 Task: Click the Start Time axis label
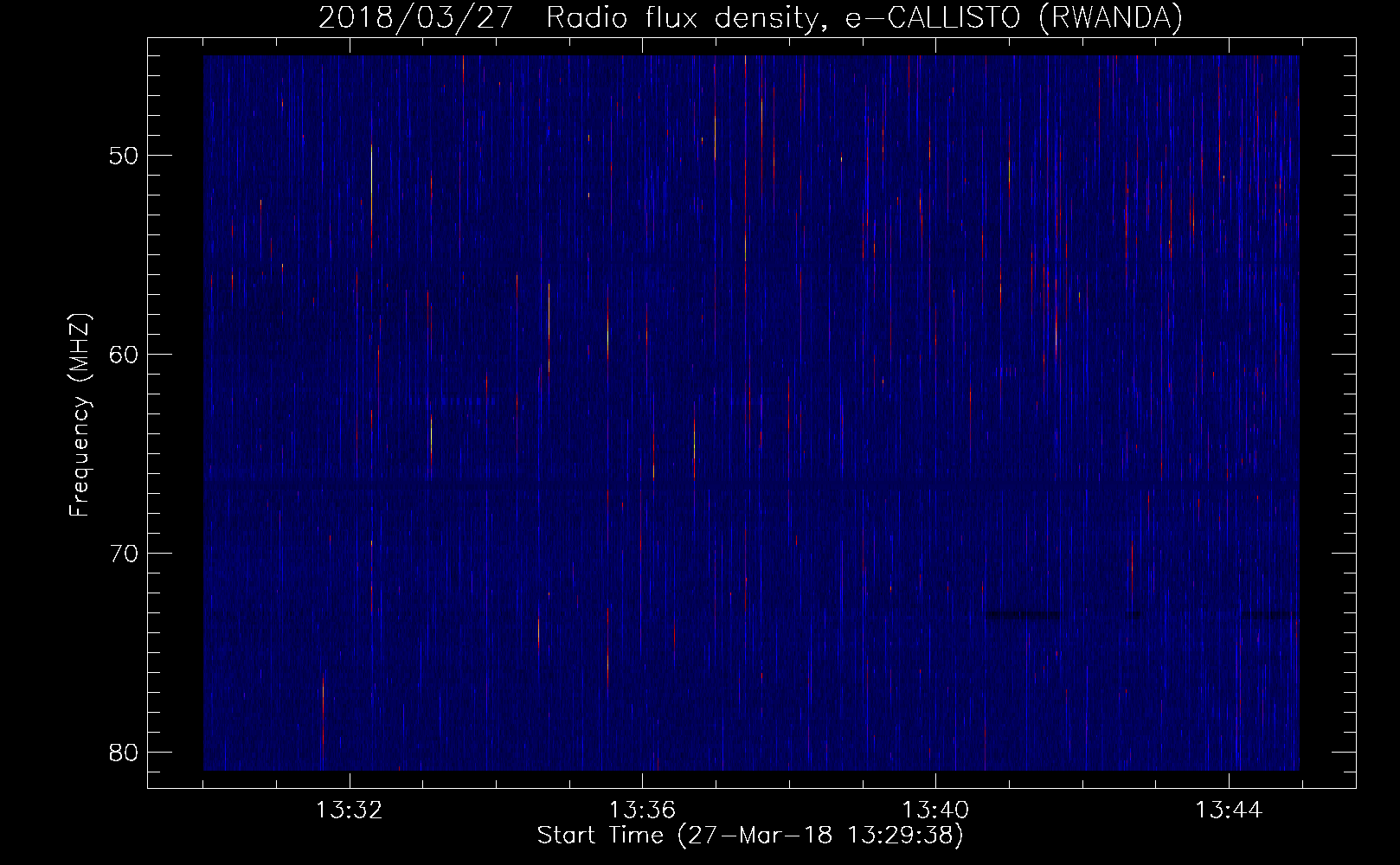750,836
